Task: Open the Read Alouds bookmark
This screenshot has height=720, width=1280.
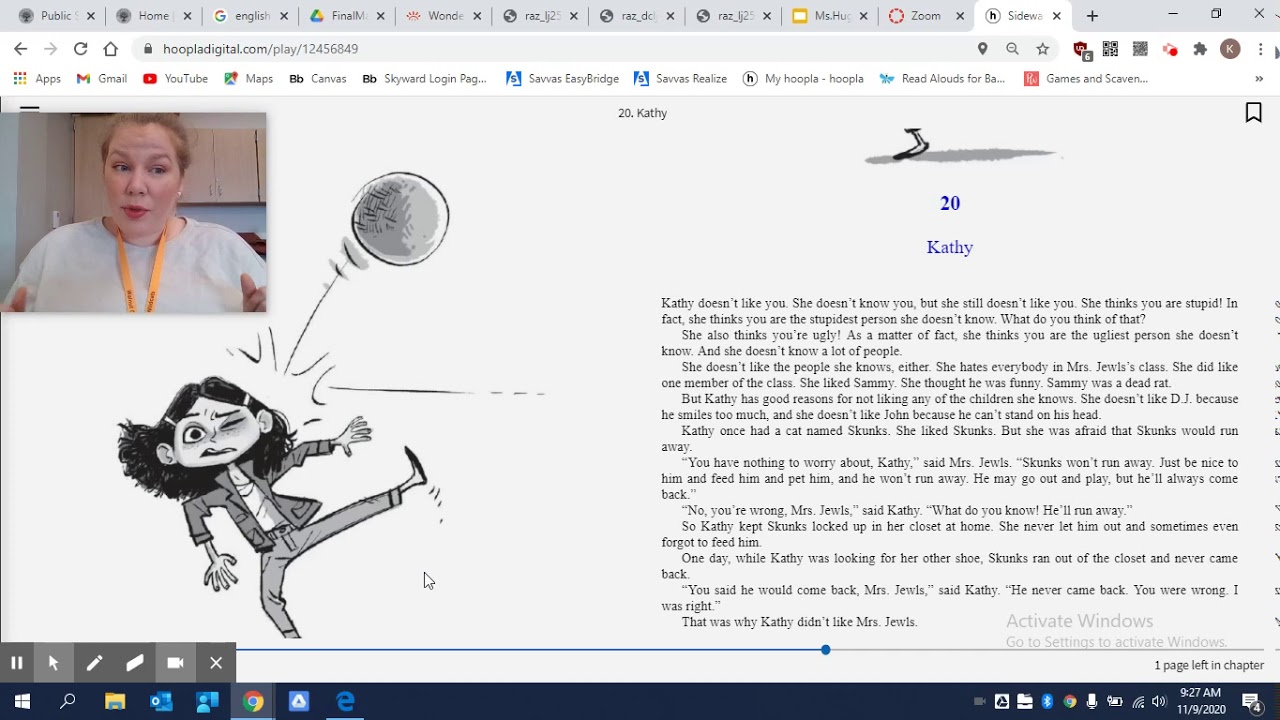Action: pos(942,79)
